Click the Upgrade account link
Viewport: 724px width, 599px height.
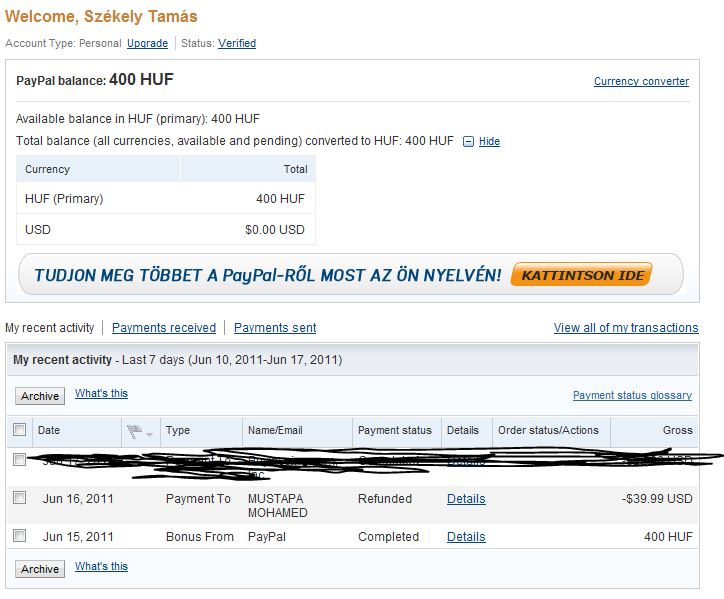(x=147, y=44)
